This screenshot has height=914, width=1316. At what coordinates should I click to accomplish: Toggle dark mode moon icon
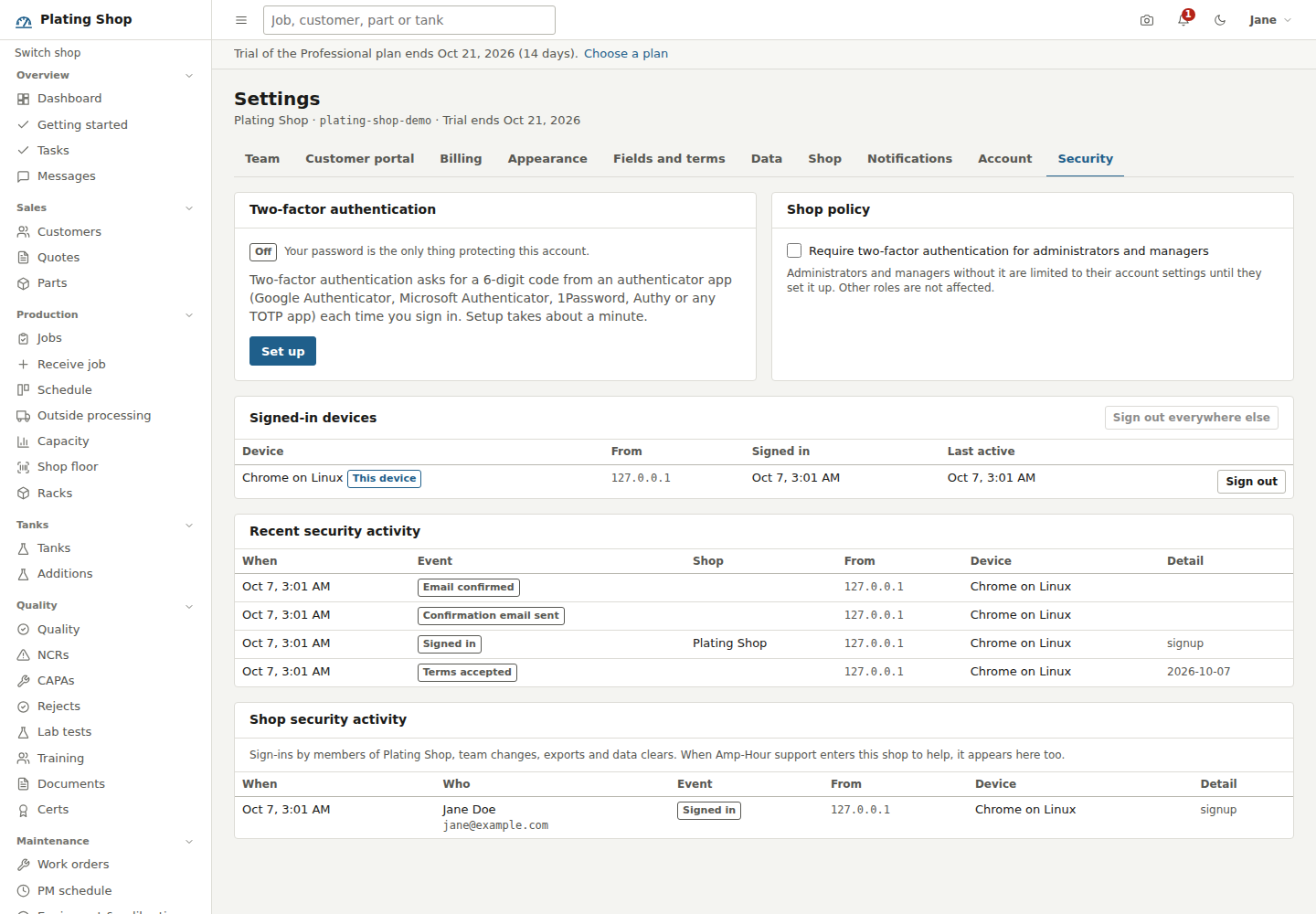[x=1220, y=20]
